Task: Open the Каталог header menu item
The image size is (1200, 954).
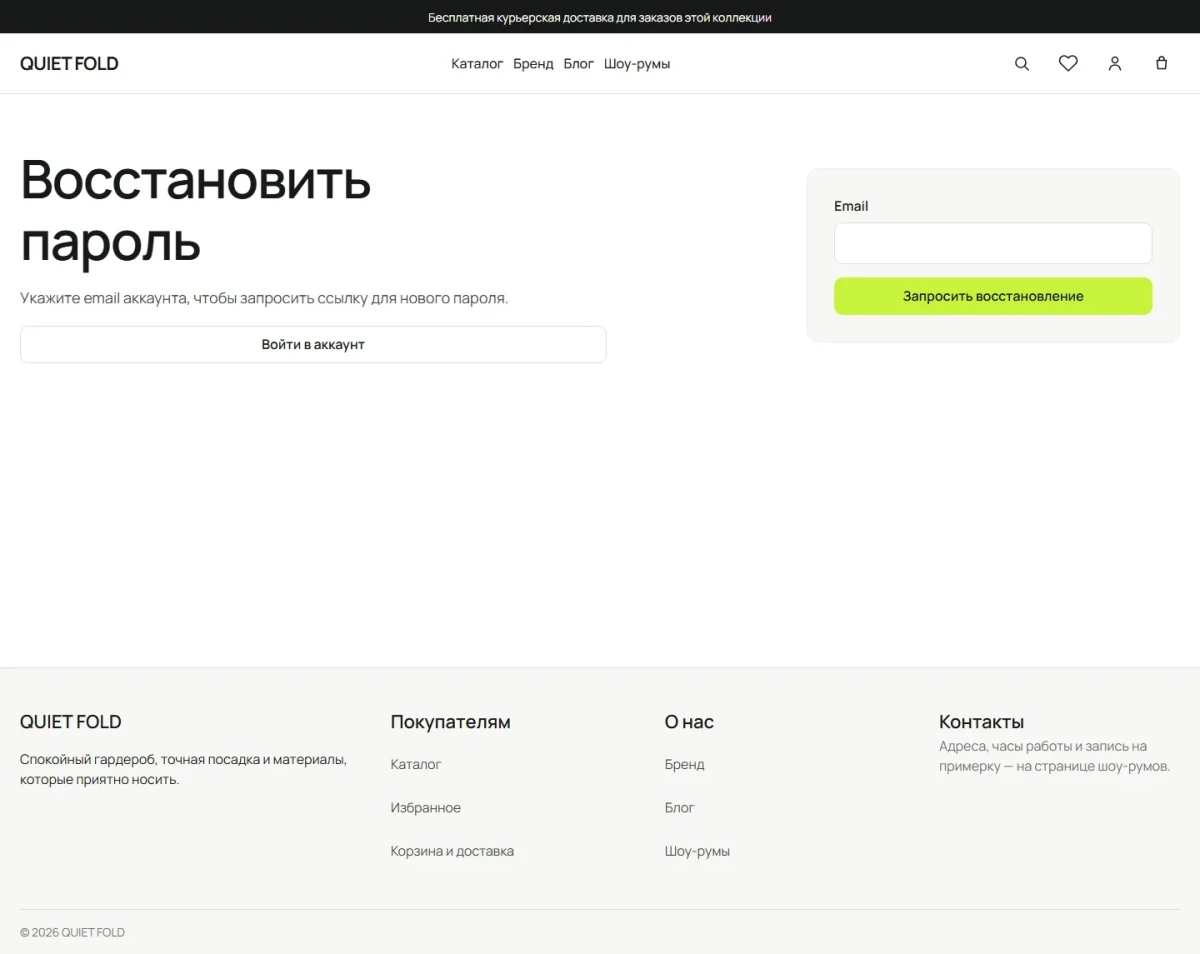Action: (x=477, y=63)
